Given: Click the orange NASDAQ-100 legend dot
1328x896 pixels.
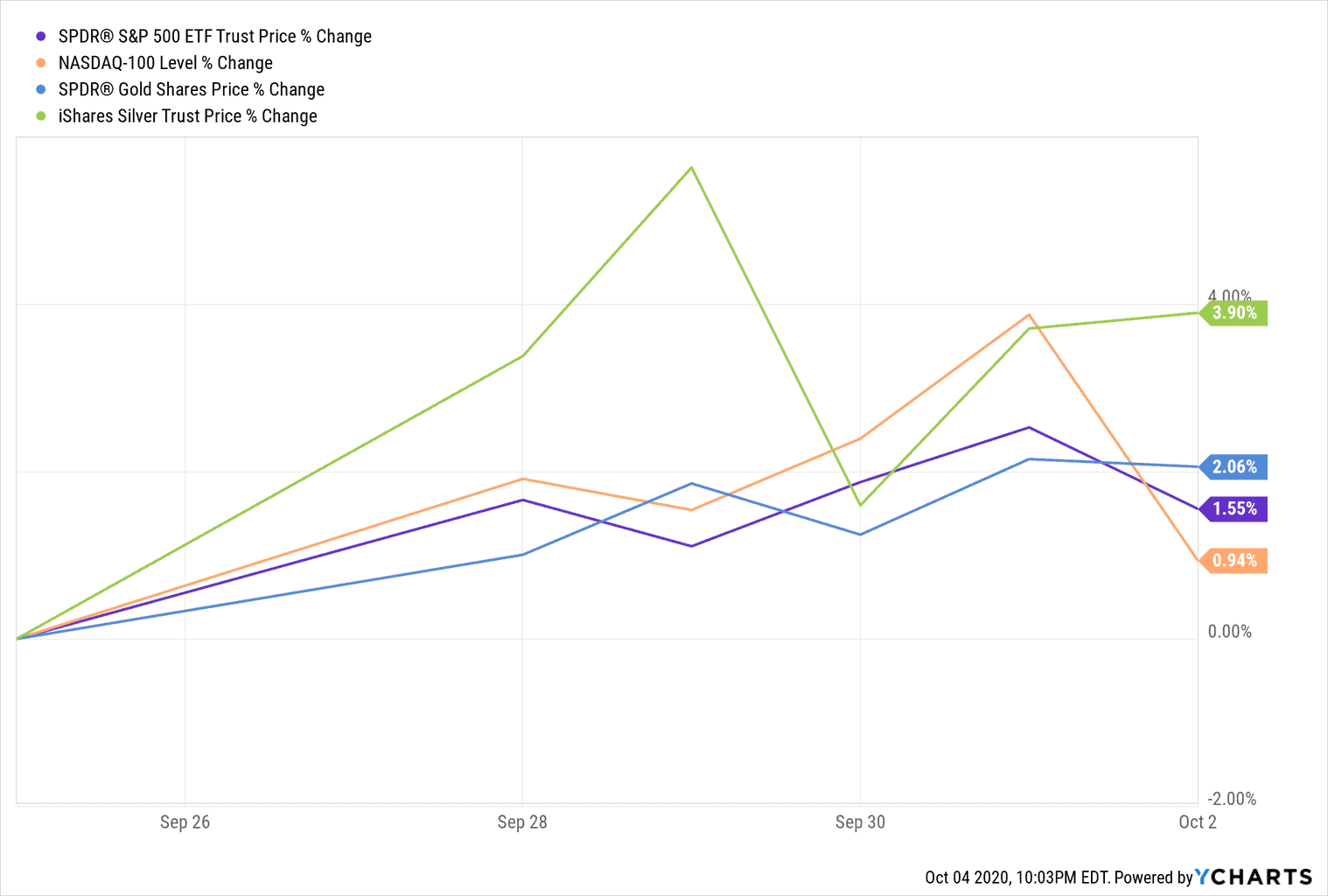Looking at the screenshot, I should pos(40,63).
